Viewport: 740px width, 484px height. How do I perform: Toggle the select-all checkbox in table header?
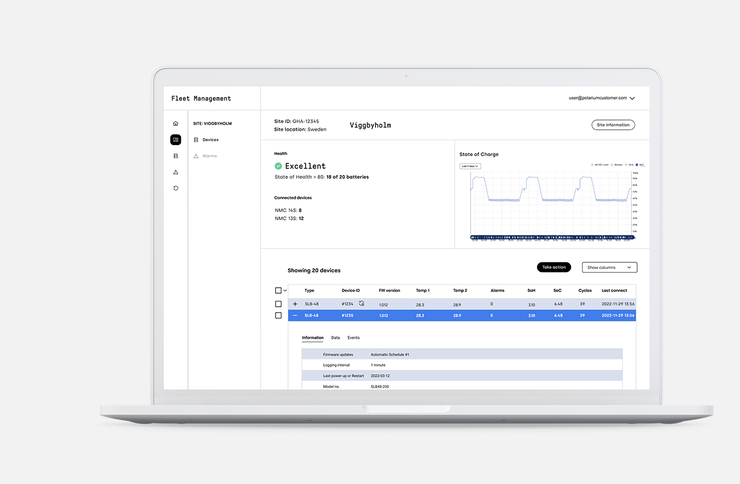pyautogui.click(x=278, y=291)
